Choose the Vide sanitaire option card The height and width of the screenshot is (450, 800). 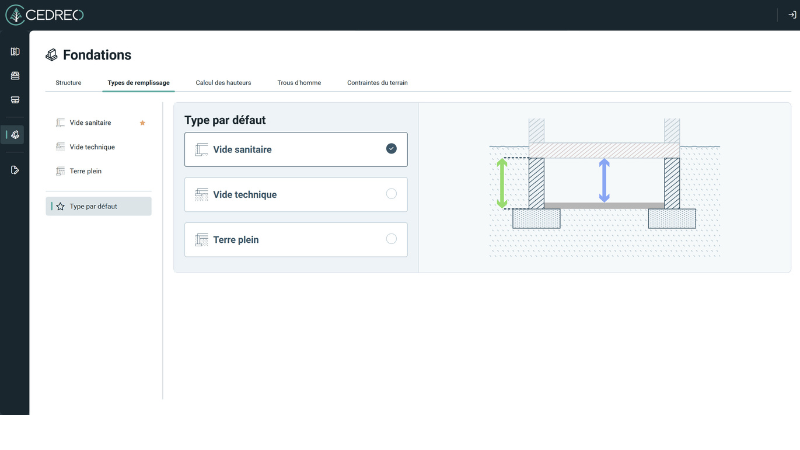(x=296, y=149)
